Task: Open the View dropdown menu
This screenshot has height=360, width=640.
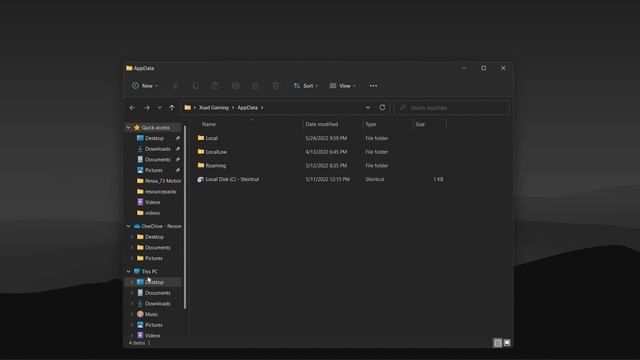Action: 342,86
